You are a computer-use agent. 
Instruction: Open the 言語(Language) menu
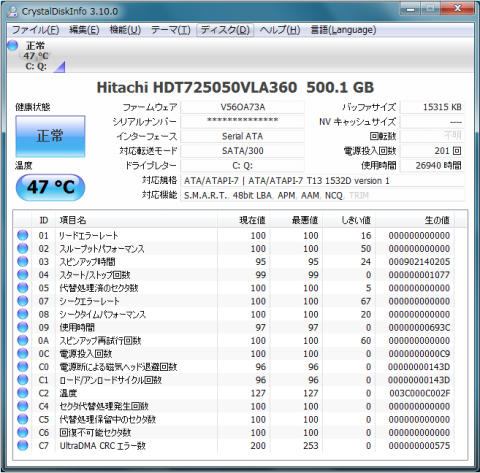coord(343,30)
